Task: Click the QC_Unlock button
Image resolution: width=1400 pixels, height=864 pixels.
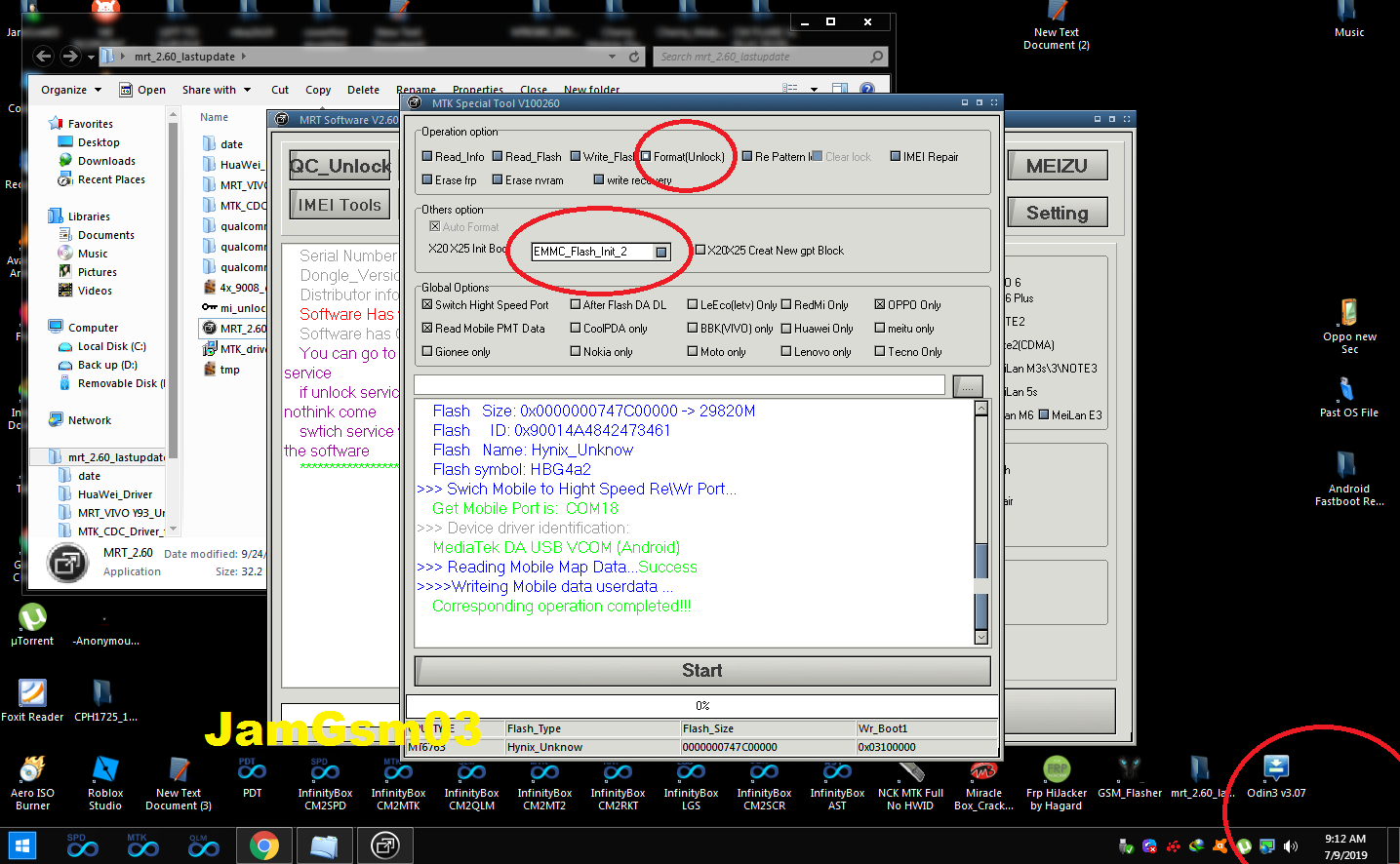Action: pos(340,166)
